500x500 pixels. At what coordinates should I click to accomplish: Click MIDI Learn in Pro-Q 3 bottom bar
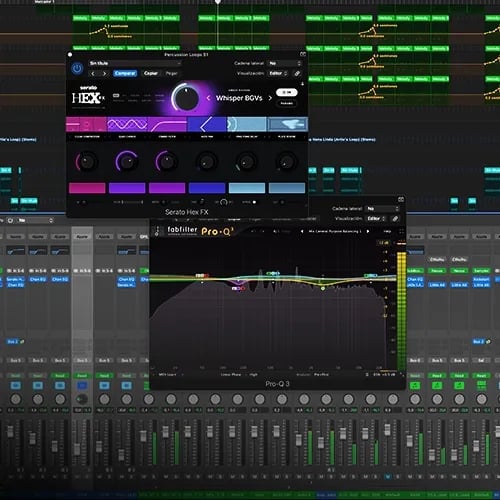pos(167,375)
